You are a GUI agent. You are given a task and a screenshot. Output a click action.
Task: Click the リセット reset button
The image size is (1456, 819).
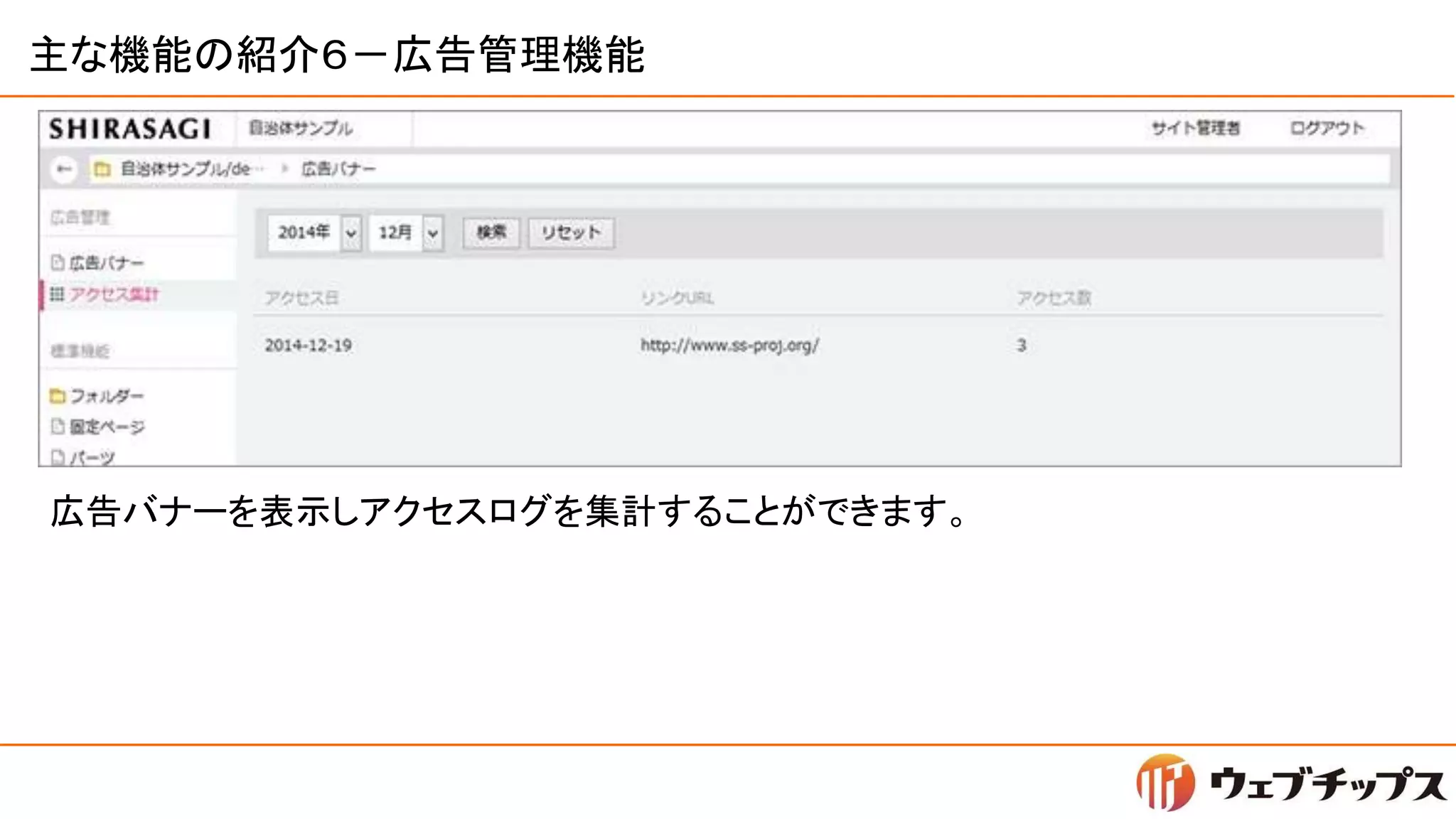(x=571, y=232)
